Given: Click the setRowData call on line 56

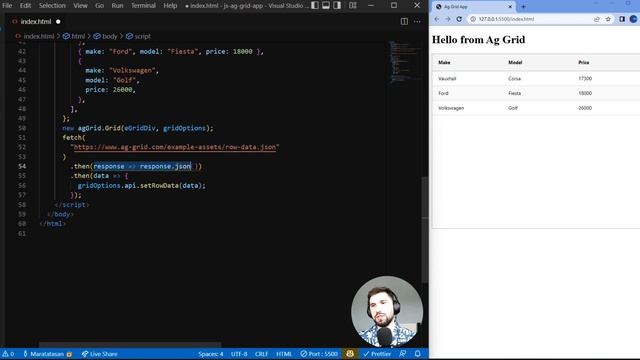Looking at the screenshot, I should pyautogui.click(x=159, y=185).
